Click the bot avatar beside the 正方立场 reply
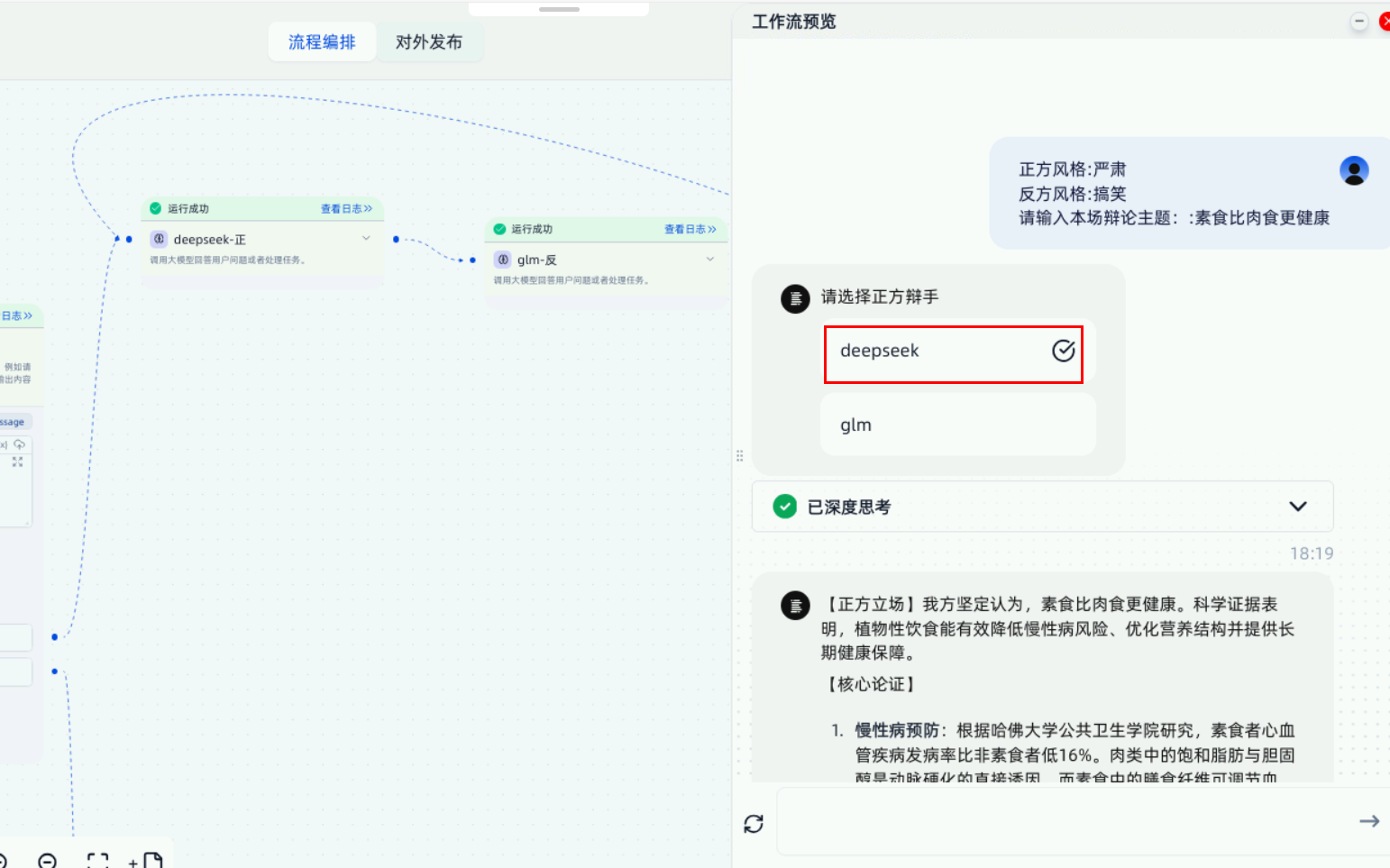Image resolution: width=1390 pixels, height=868 pixels. click(x=795, y=606)
